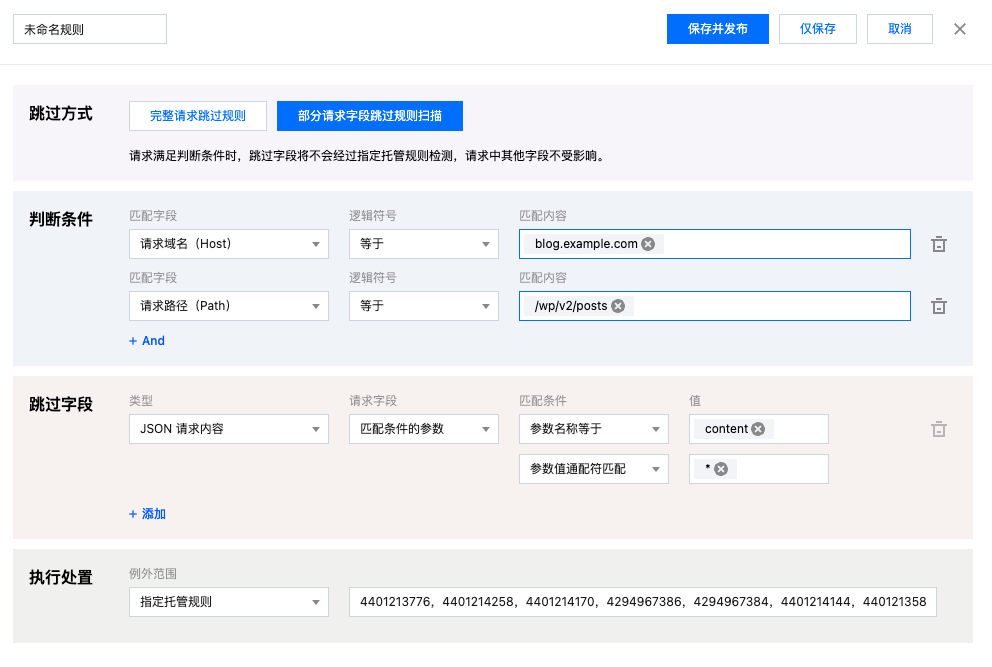Remove the content value tag
This screenshot has width=992, height=667.
tap(758, 429)
